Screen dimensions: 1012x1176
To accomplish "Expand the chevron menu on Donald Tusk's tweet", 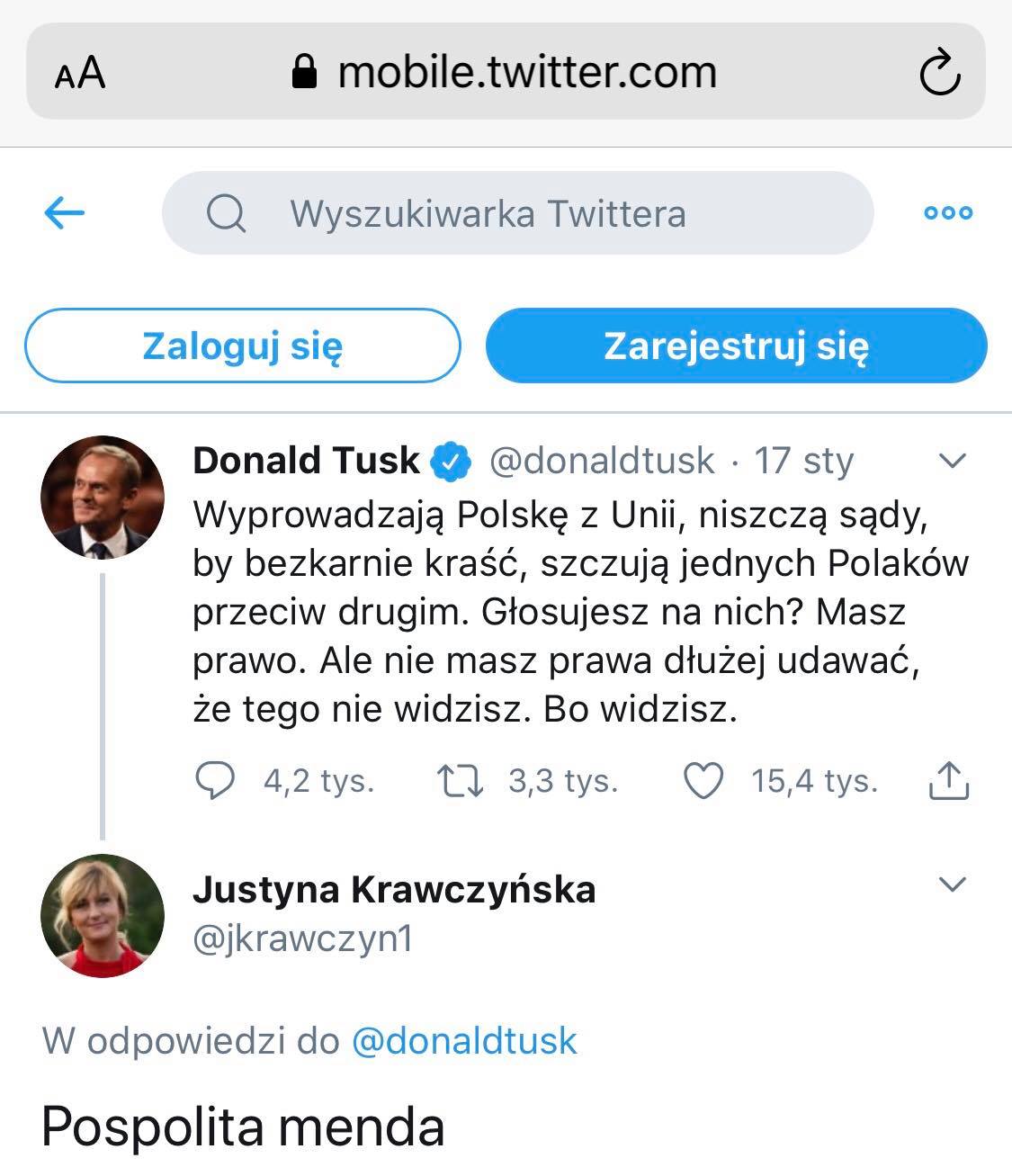I will [952, 462].
